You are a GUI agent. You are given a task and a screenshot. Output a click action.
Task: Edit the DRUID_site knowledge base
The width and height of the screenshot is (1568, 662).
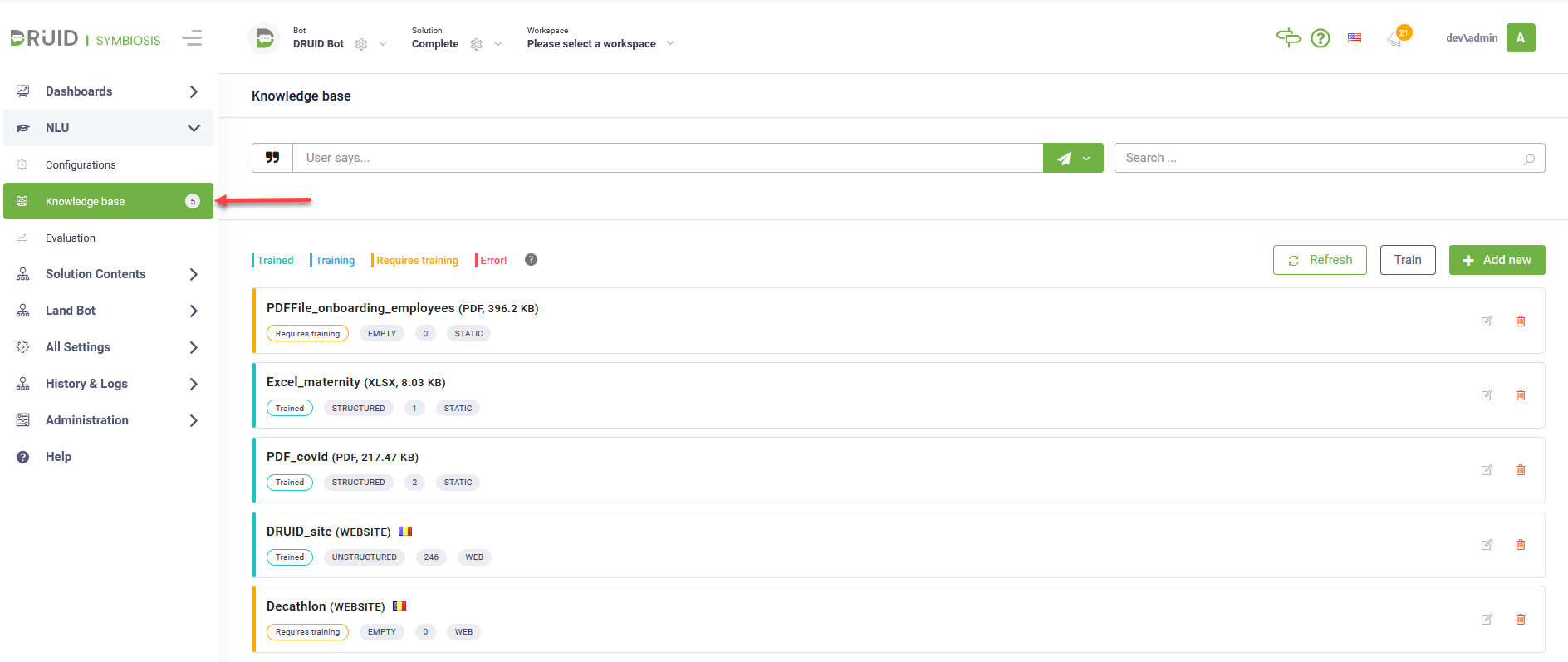tap(1487, 545)
